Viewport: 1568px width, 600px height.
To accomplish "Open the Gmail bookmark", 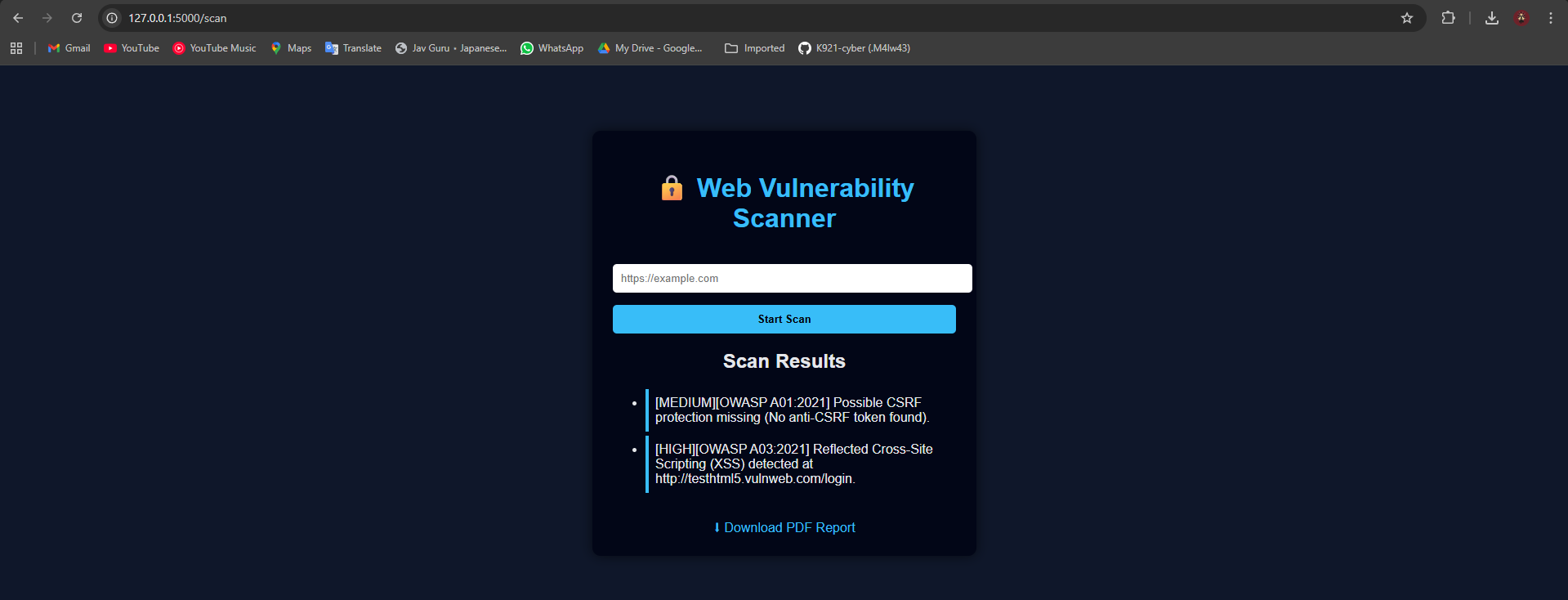I will (69, 48).
